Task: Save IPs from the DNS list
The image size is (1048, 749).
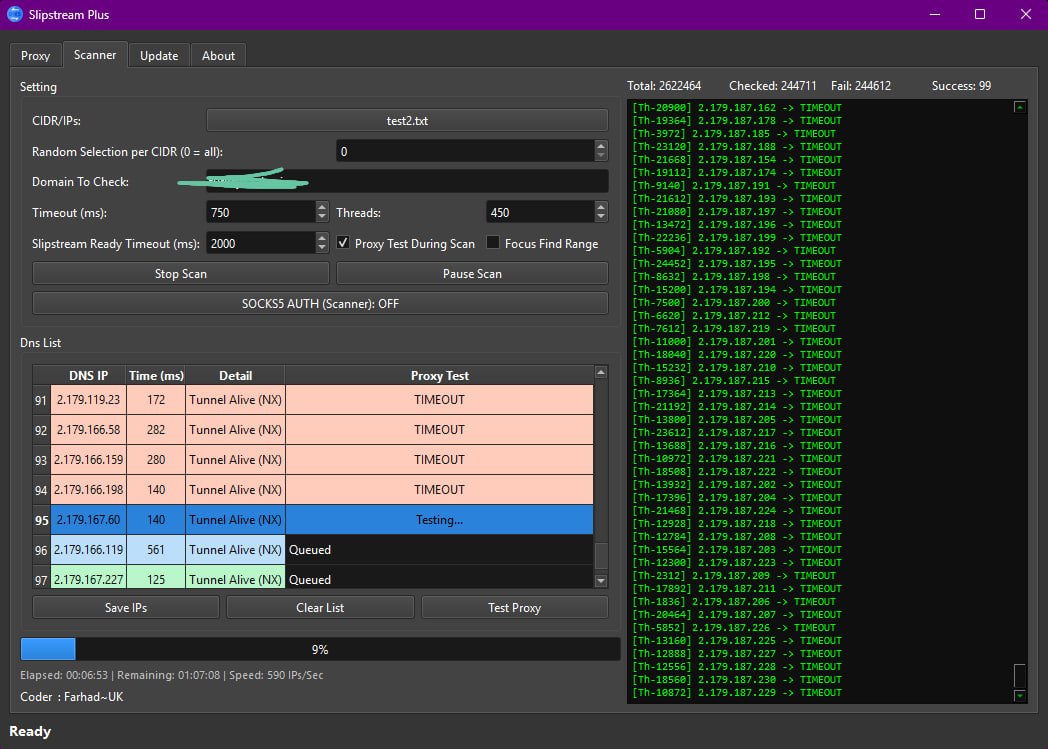Action: coord(126,607)
